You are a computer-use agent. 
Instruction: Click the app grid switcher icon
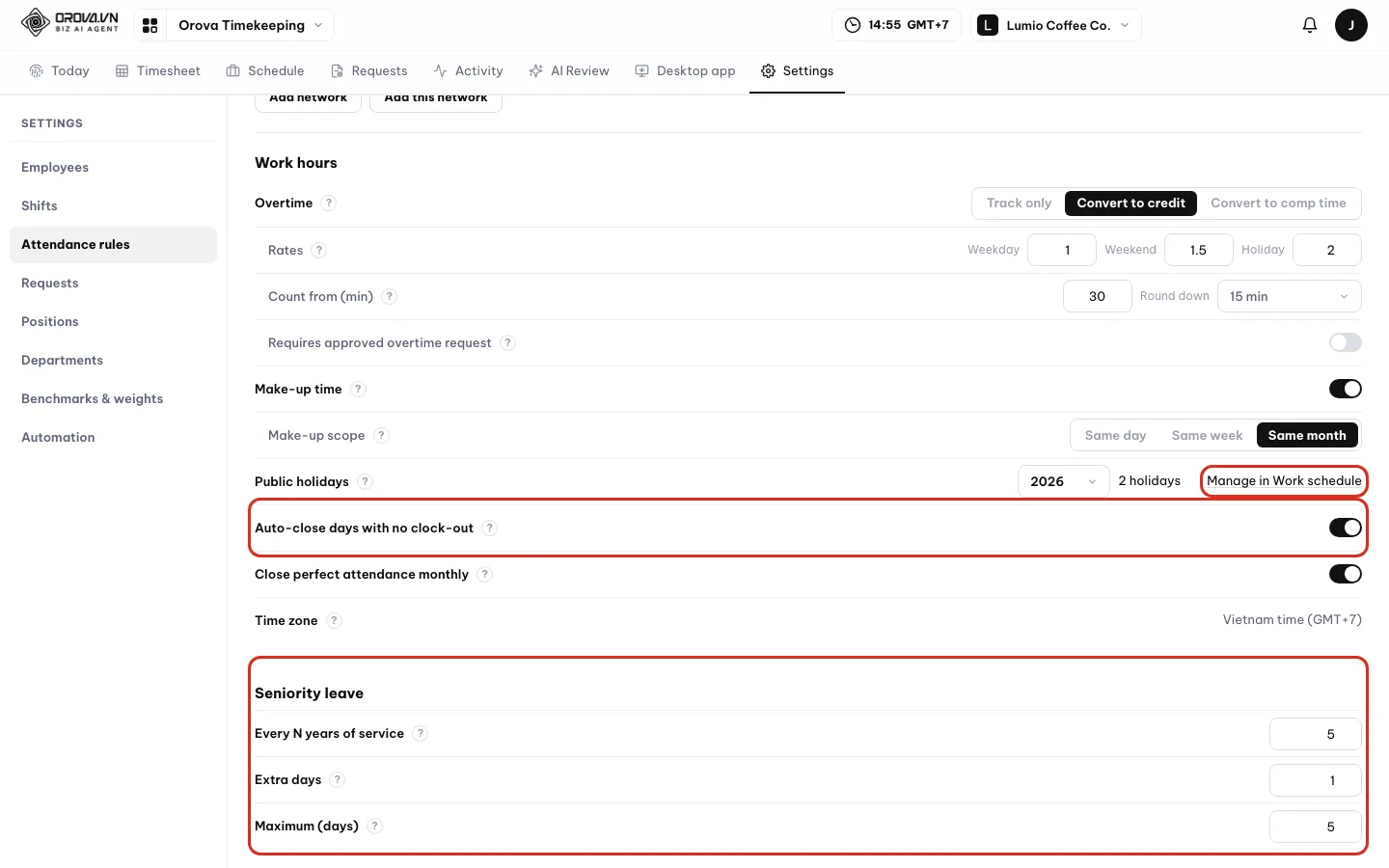(x=150, y=25)
